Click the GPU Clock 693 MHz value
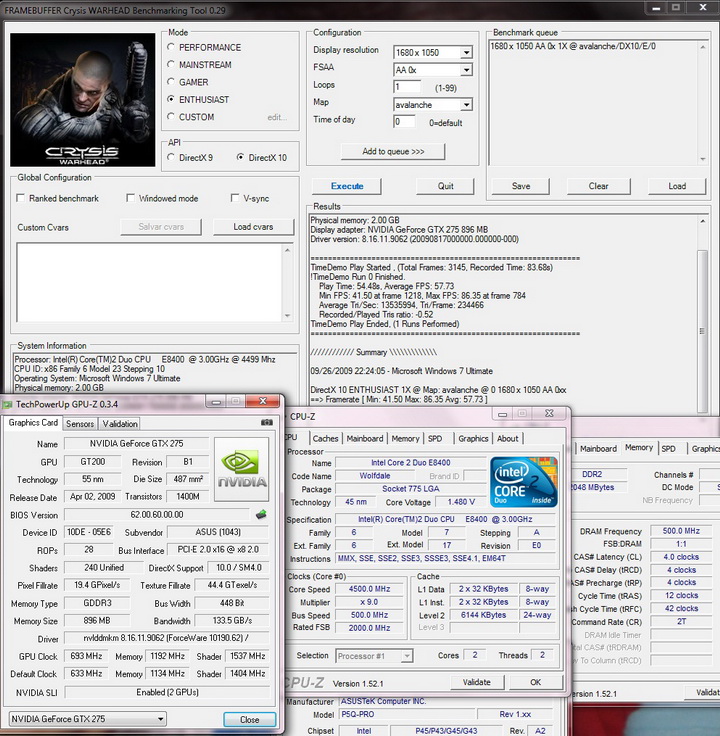This screenshot has height=736, width=720. [x=86, y=656]
